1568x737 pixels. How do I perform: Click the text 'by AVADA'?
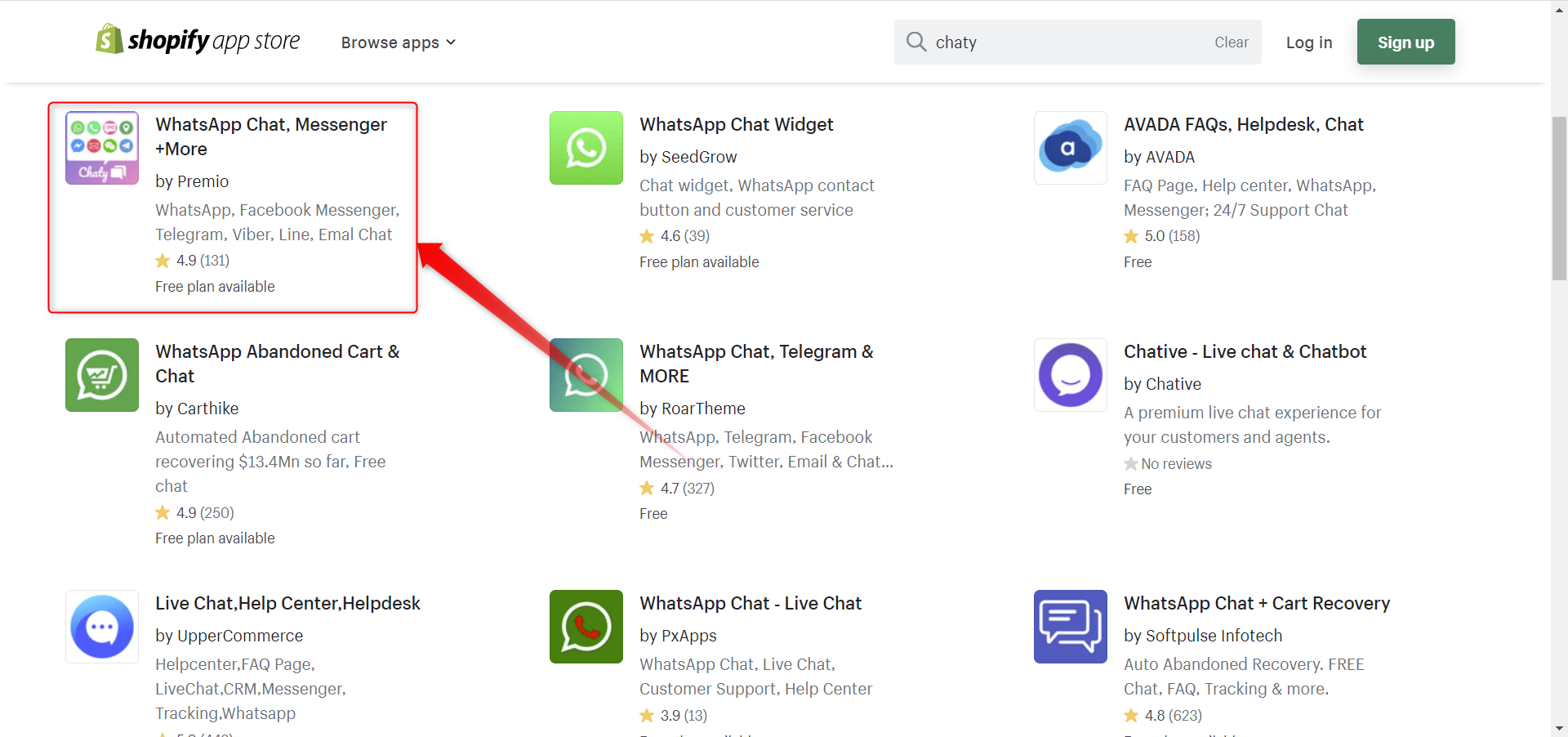click(1159, 157)
